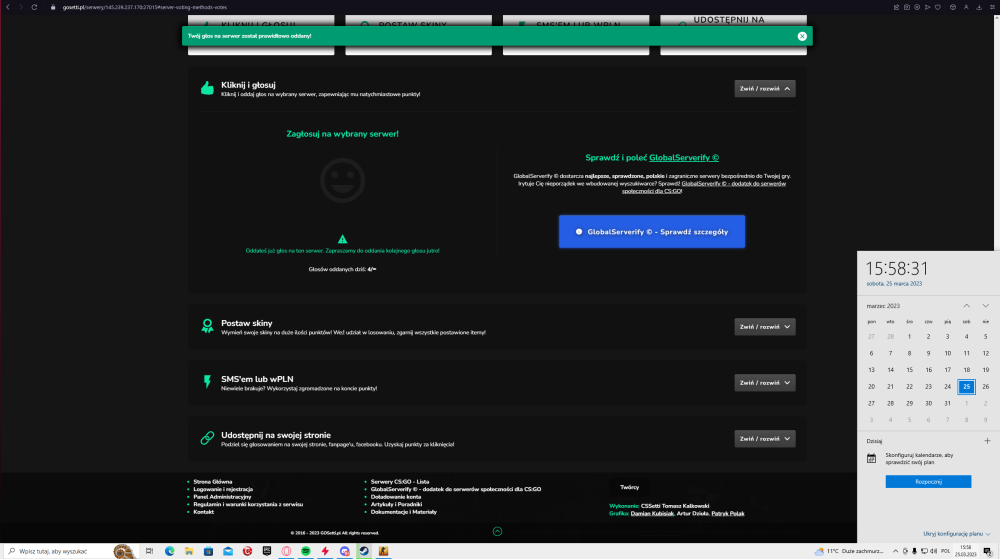This screenshot has width=1000, height=559.
Task: Open File Explorer from the taskbar
Action: pyautogui.click(x=189, y=551)
